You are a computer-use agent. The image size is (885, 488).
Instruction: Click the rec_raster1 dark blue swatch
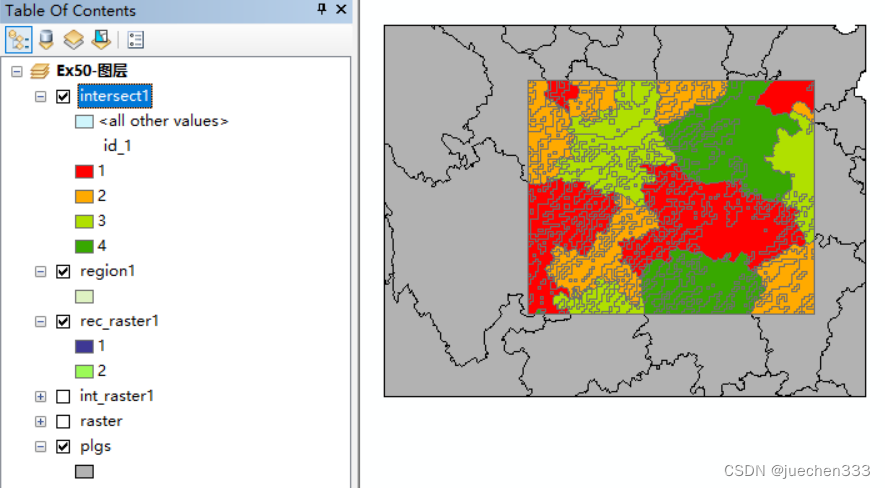point(84,346)
